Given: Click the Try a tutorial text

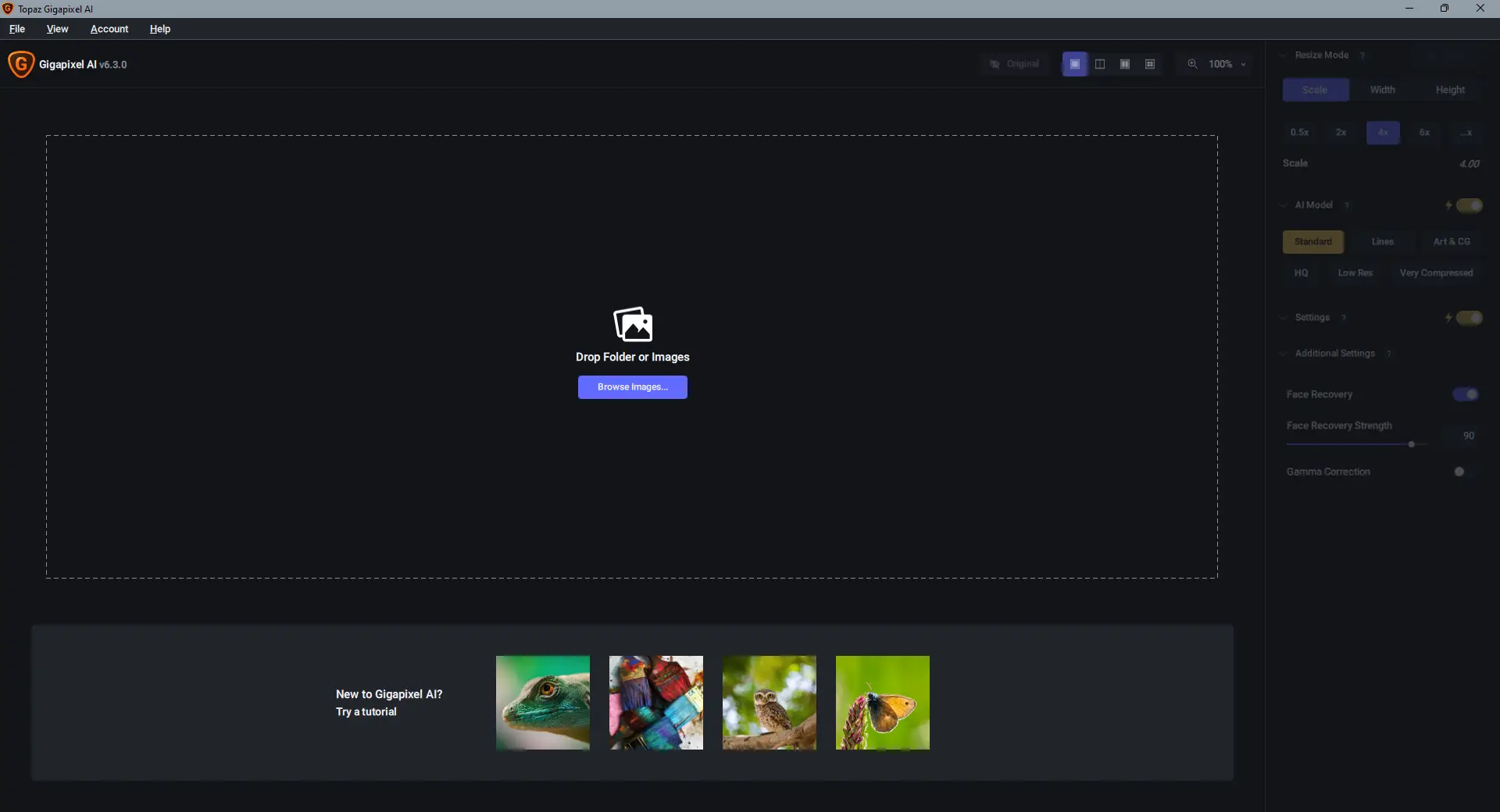Looking at the screenshot, I should click(366, 712).
